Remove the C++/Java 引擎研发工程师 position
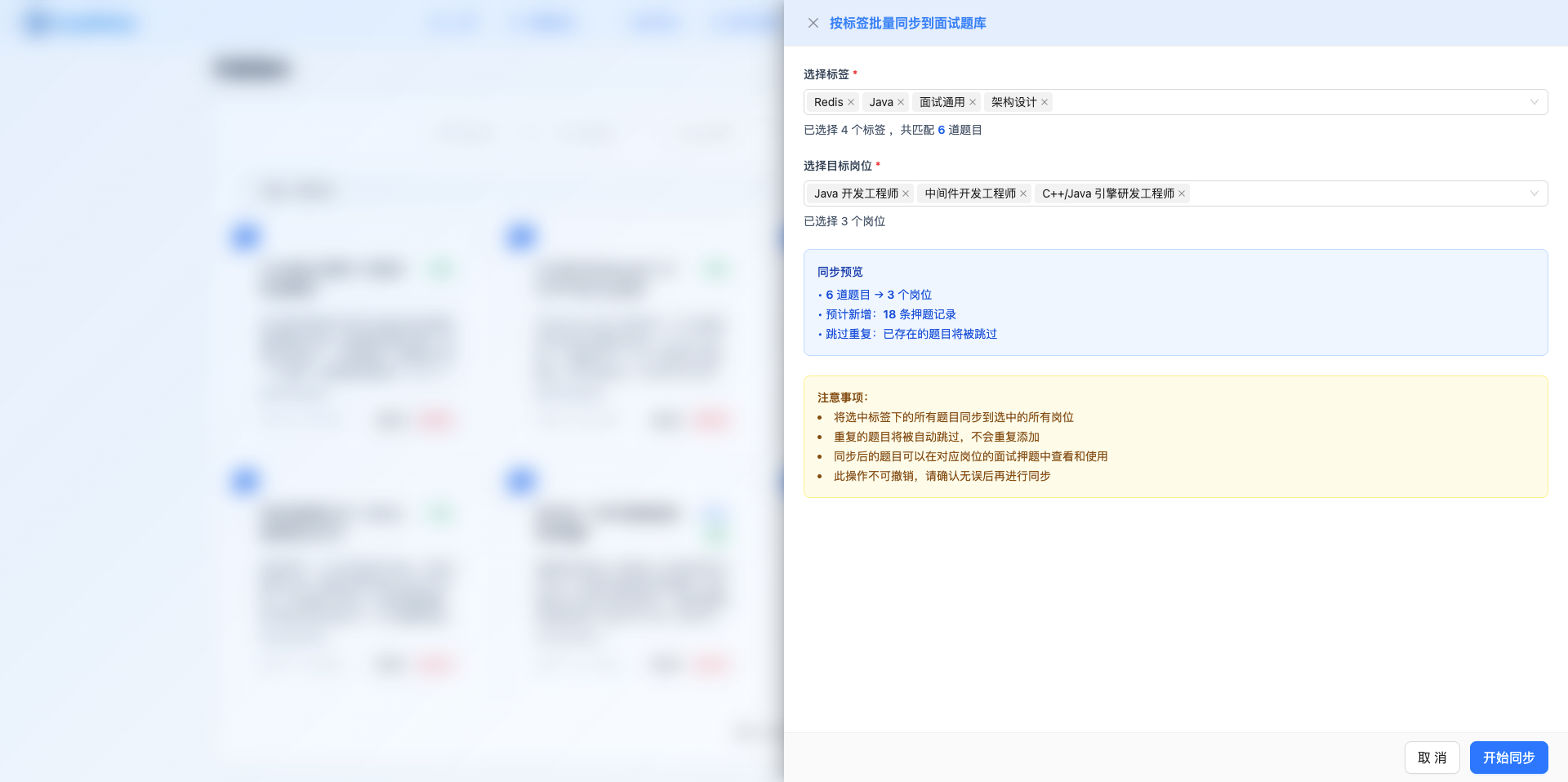Screen dimensions: 1568x782 [x=1182, y=193]
